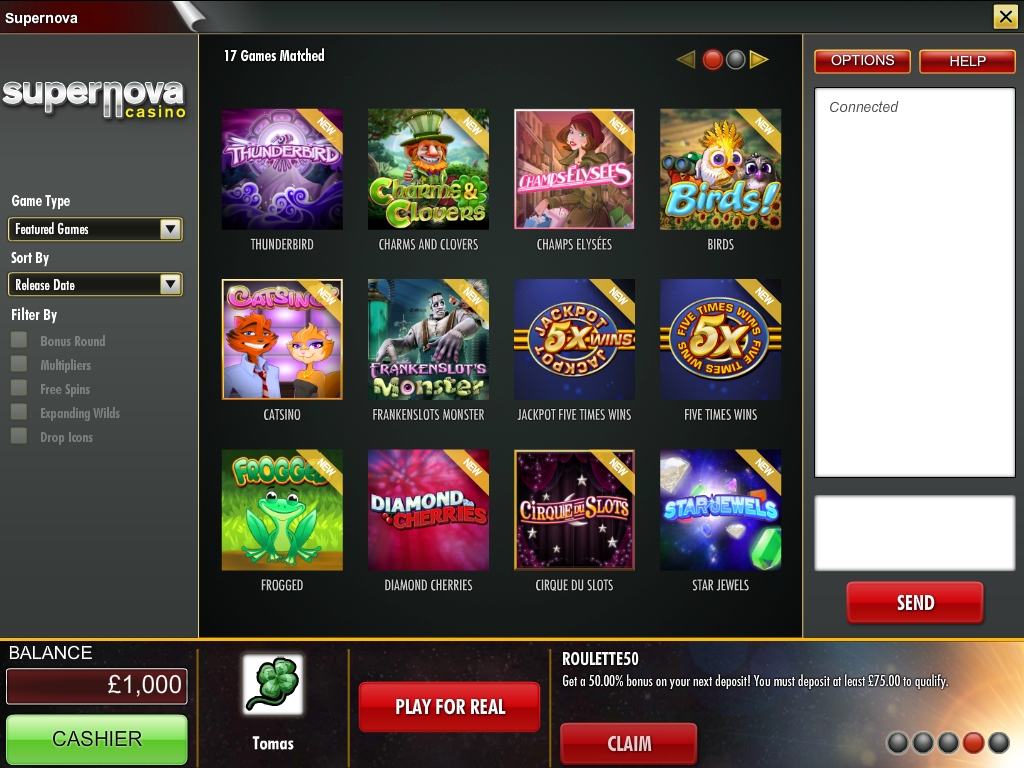Open the Thunderbird game icon
This screenshot has height=768, width=1024.
(282, 169)
